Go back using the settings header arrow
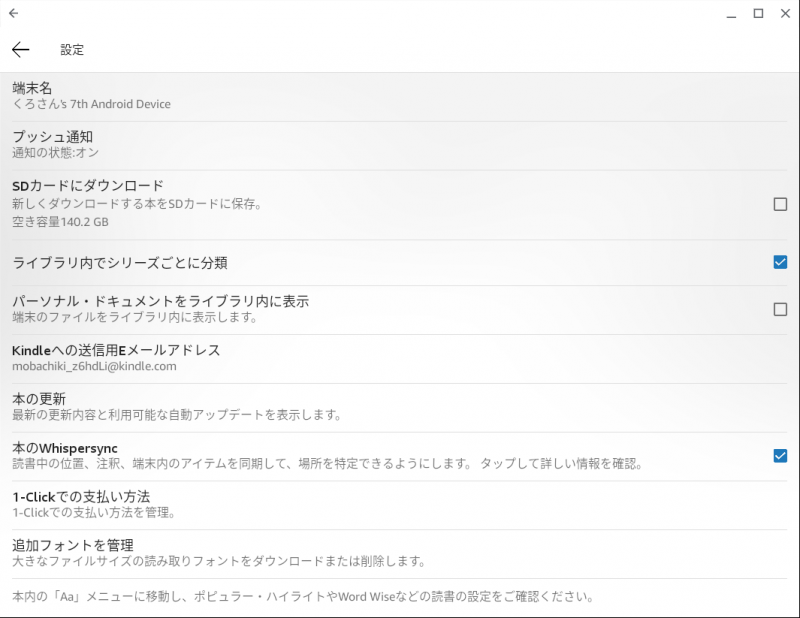Viewport: 800px width, 618px height. [20, 50]
